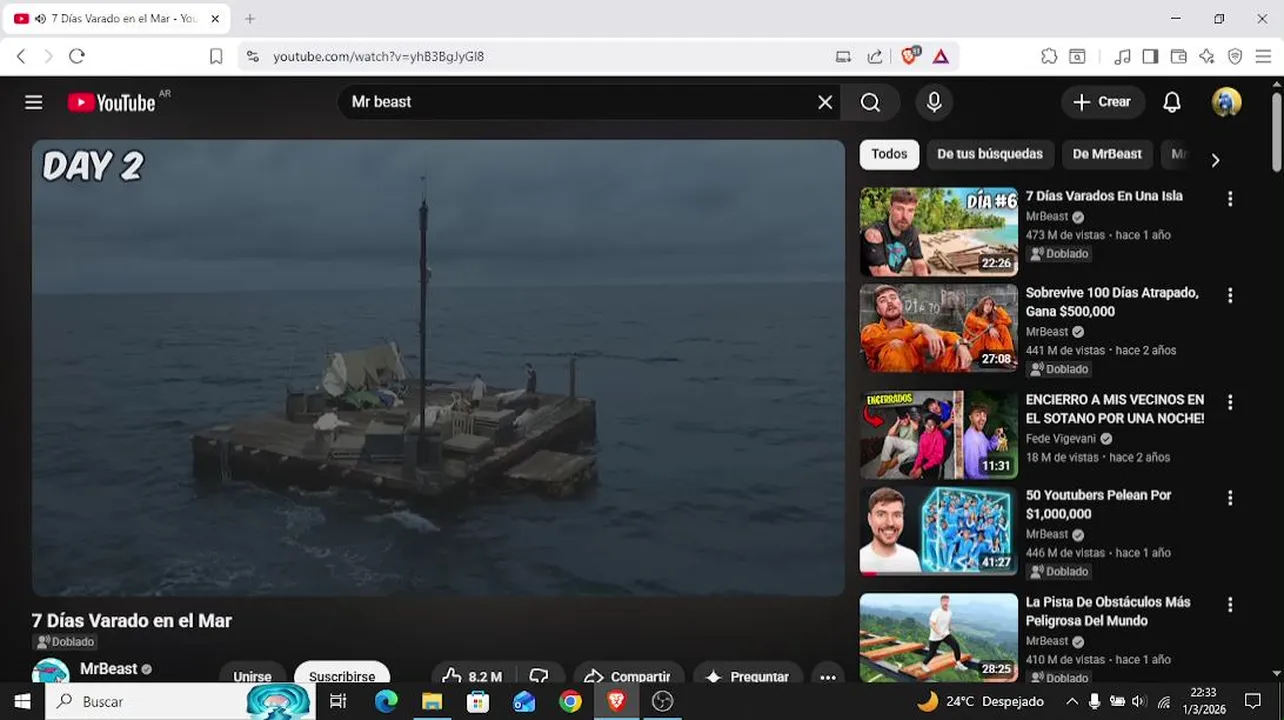Open 'Sobrevive 100 Días Atrapado' video title
This screenshot has width=1284, height=720.
(x=1112, y=302)
